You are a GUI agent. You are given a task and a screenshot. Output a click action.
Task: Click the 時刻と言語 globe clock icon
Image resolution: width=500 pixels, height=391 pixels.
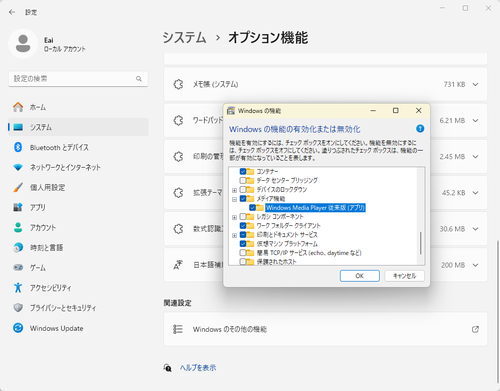point(18,247)
